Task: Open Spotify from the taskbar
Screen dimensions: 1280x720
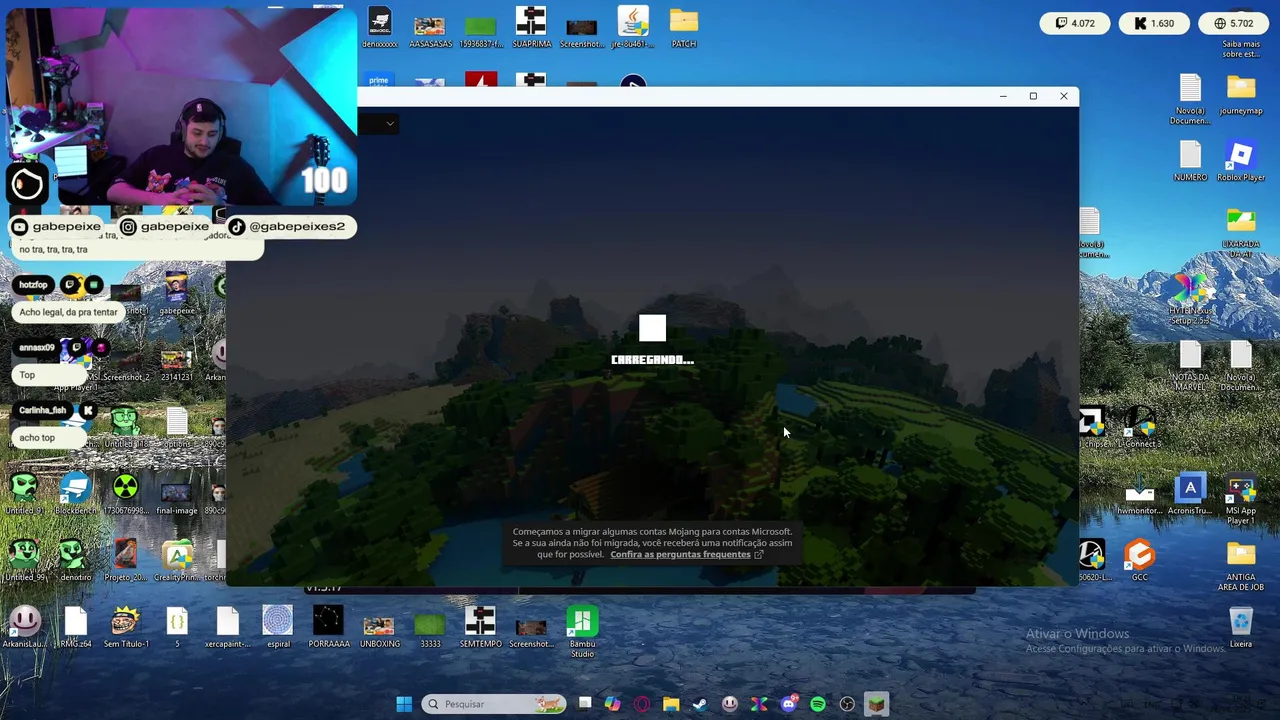Action: pyautogui.click(x=818, y=704)
